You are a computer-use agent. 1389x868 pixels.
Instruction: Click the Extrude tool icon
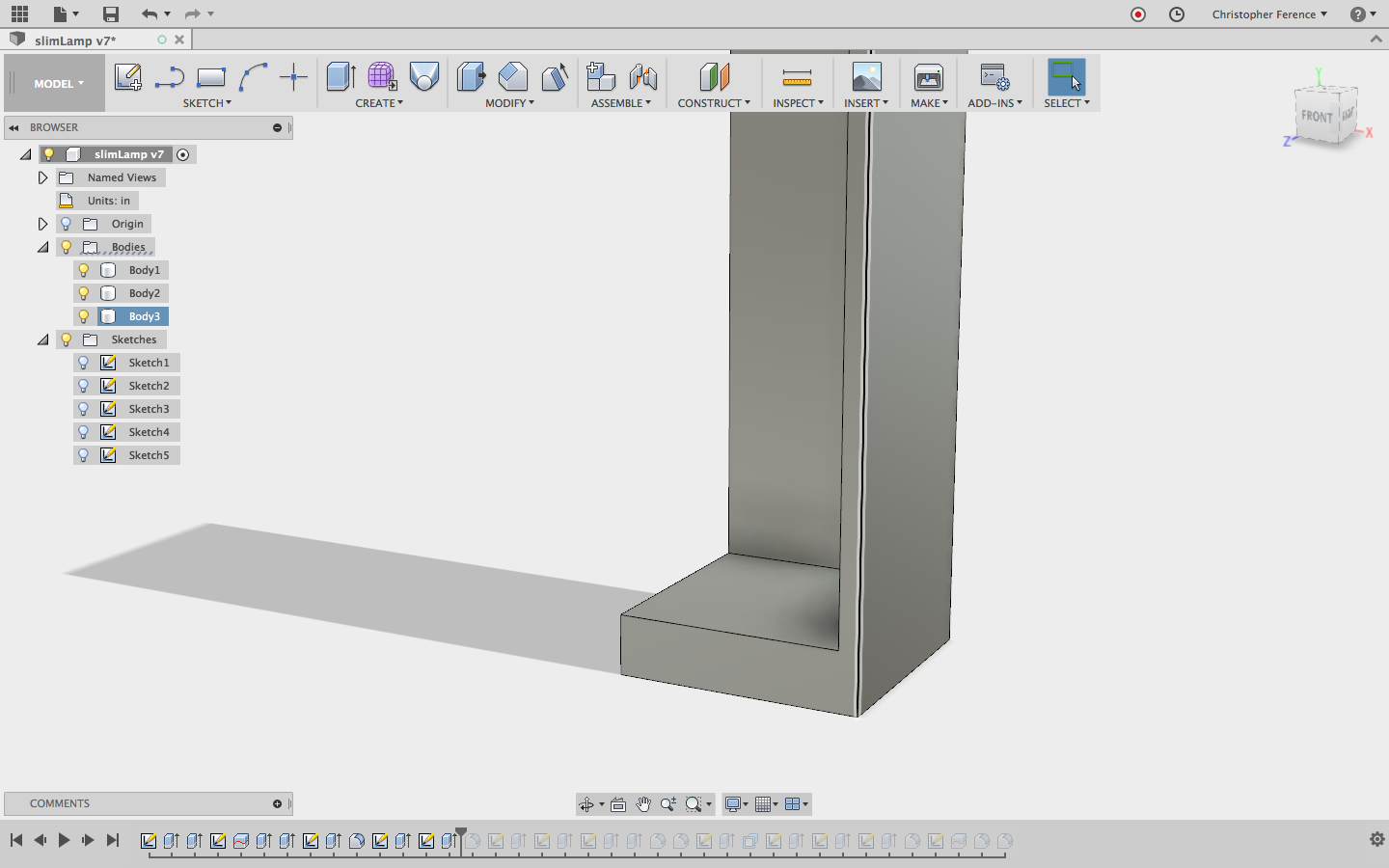[x=340, y=77]
